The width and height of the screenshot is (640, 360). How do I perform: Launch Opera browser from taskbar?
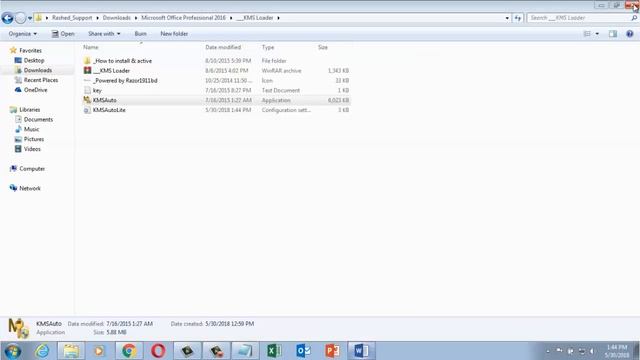(158, 351)
